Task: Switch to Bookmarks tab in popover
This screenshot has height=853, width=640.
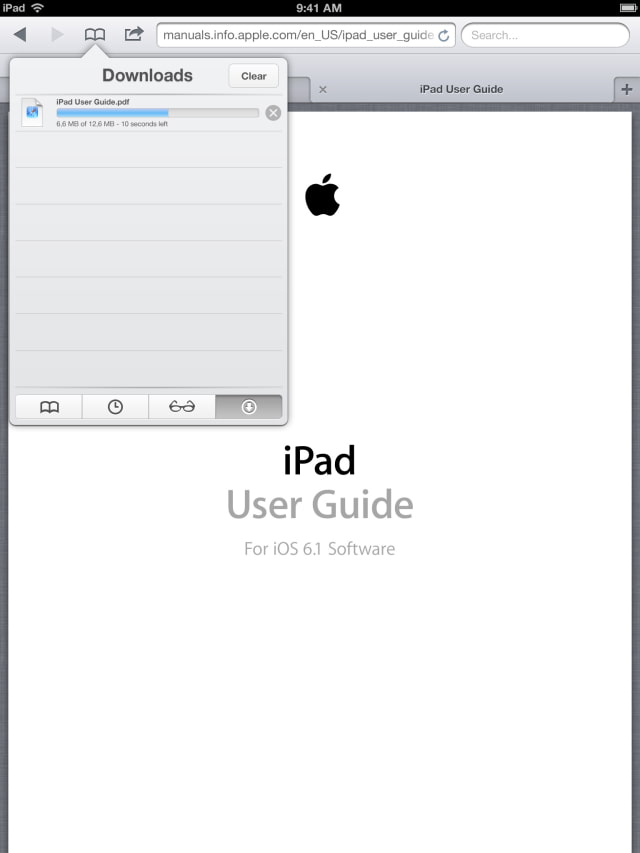Action: [x=49, y=407]
